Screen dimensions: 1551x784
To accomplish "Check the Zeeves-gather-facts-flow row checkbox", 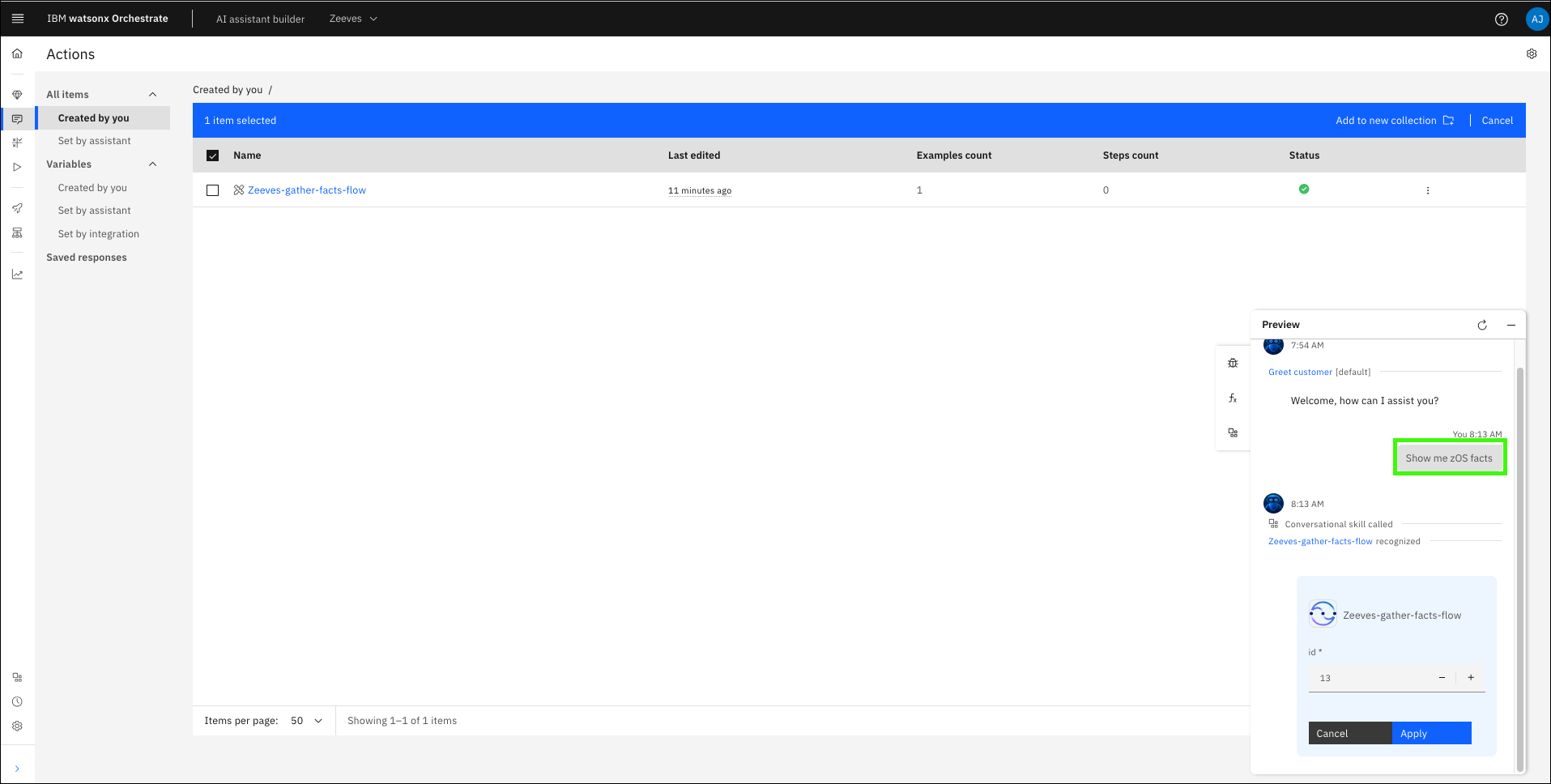I will point(213,190).
